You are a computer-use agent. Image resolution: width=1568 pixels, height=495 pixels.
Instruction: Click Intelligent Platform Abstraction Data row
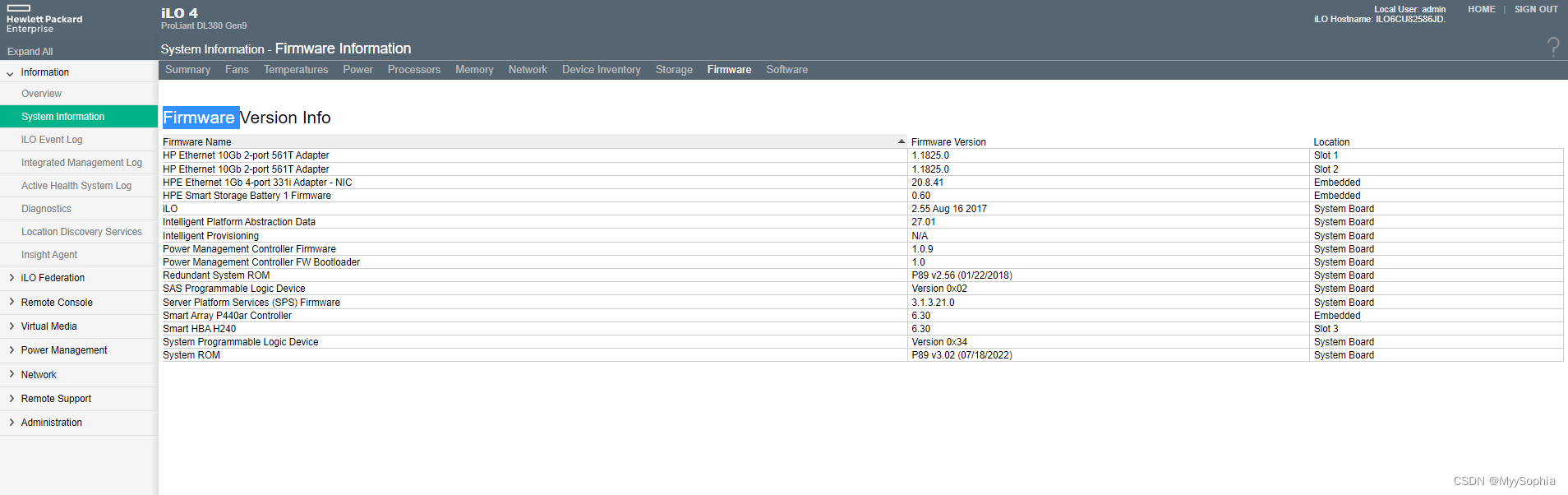pyautogui.click(x=862, y=222)
